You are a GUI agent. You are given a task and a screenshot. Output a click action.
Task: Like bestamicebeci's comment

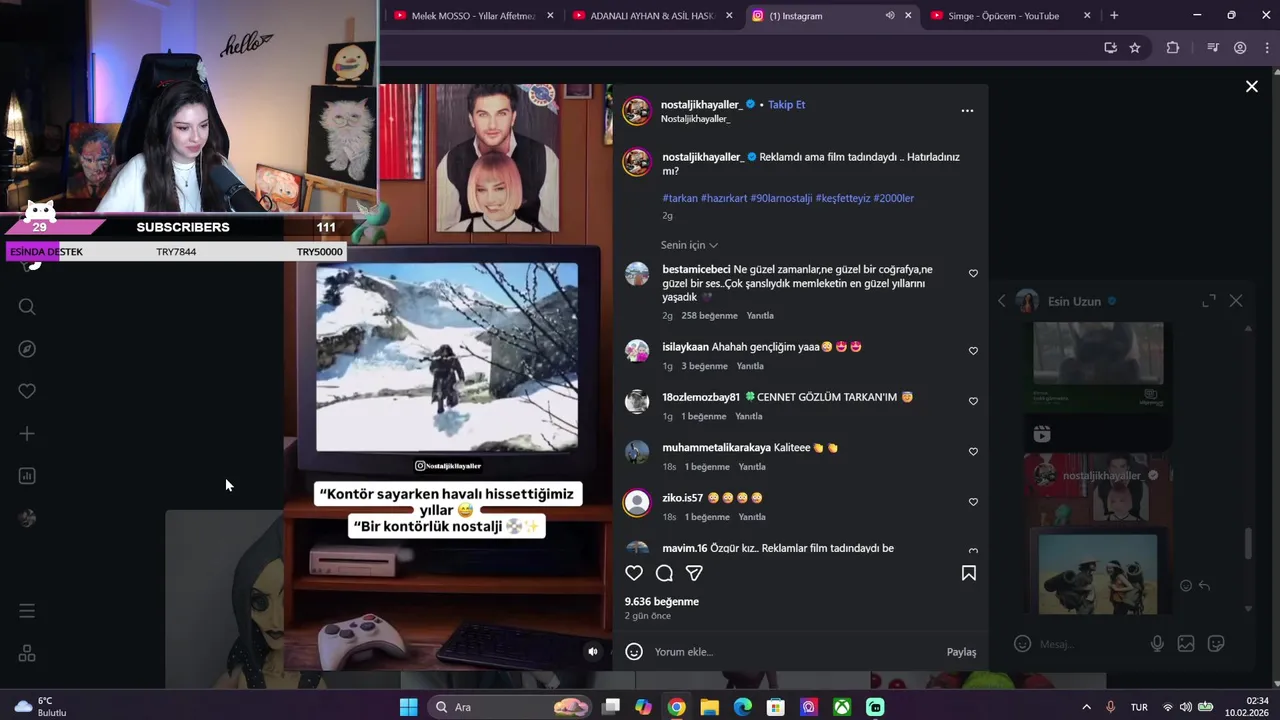pos(973,273)
